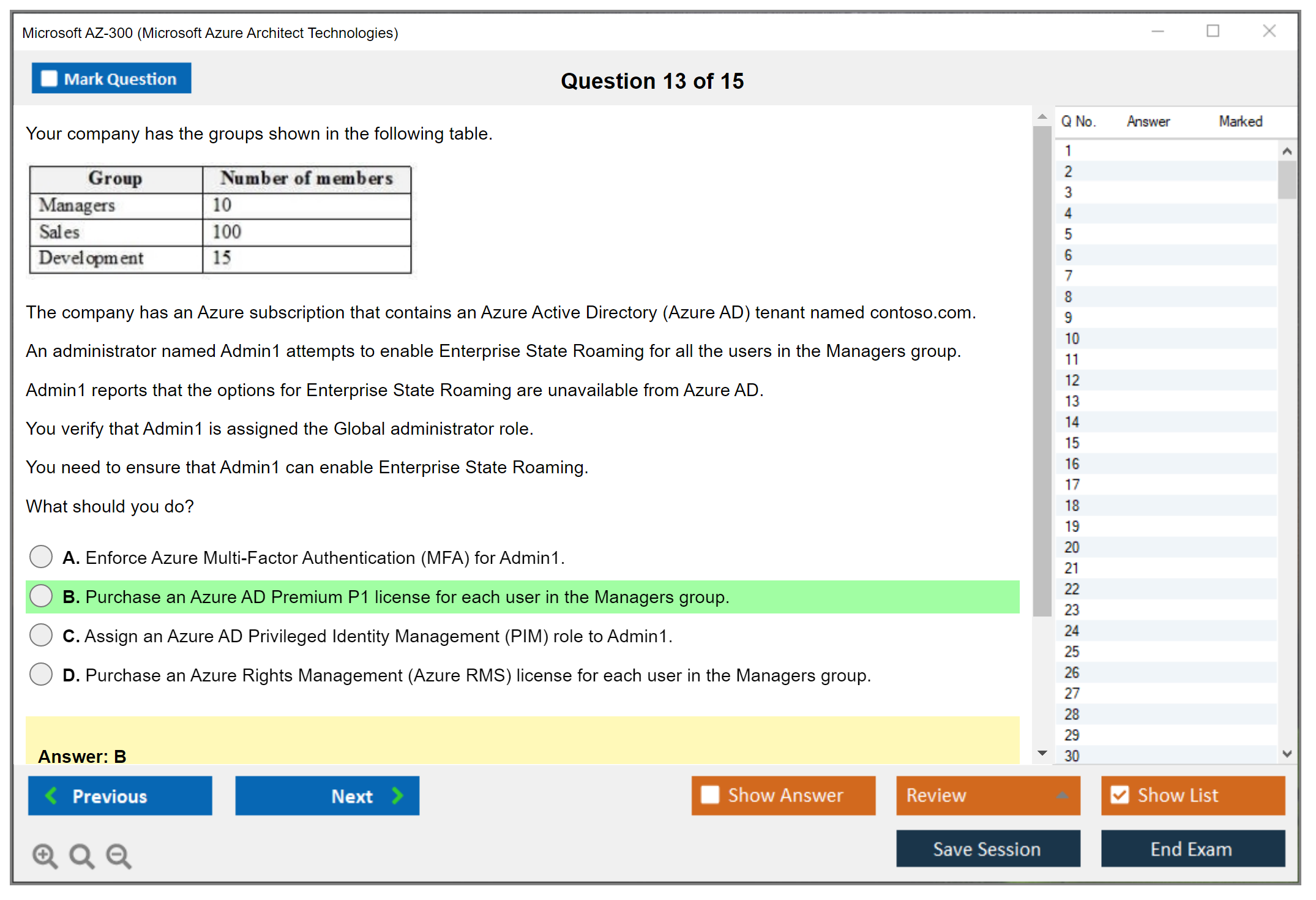Click the reset zoom magnifier icon
The width and height of the screenshot is (1316, 900).
(81, 855)
